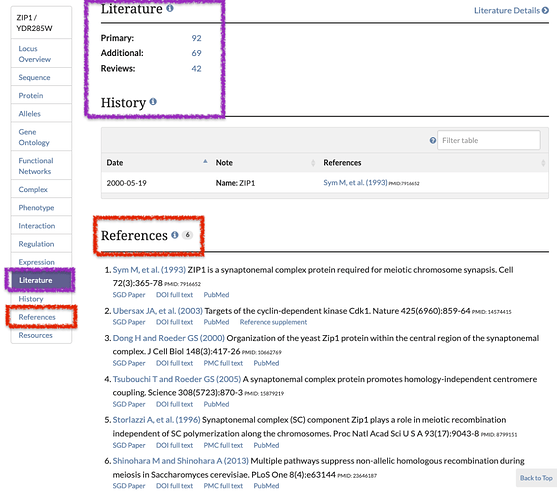Click Additional literature count 69
The height and width of the screenshot is (500, 557).
tap(196, 53)
